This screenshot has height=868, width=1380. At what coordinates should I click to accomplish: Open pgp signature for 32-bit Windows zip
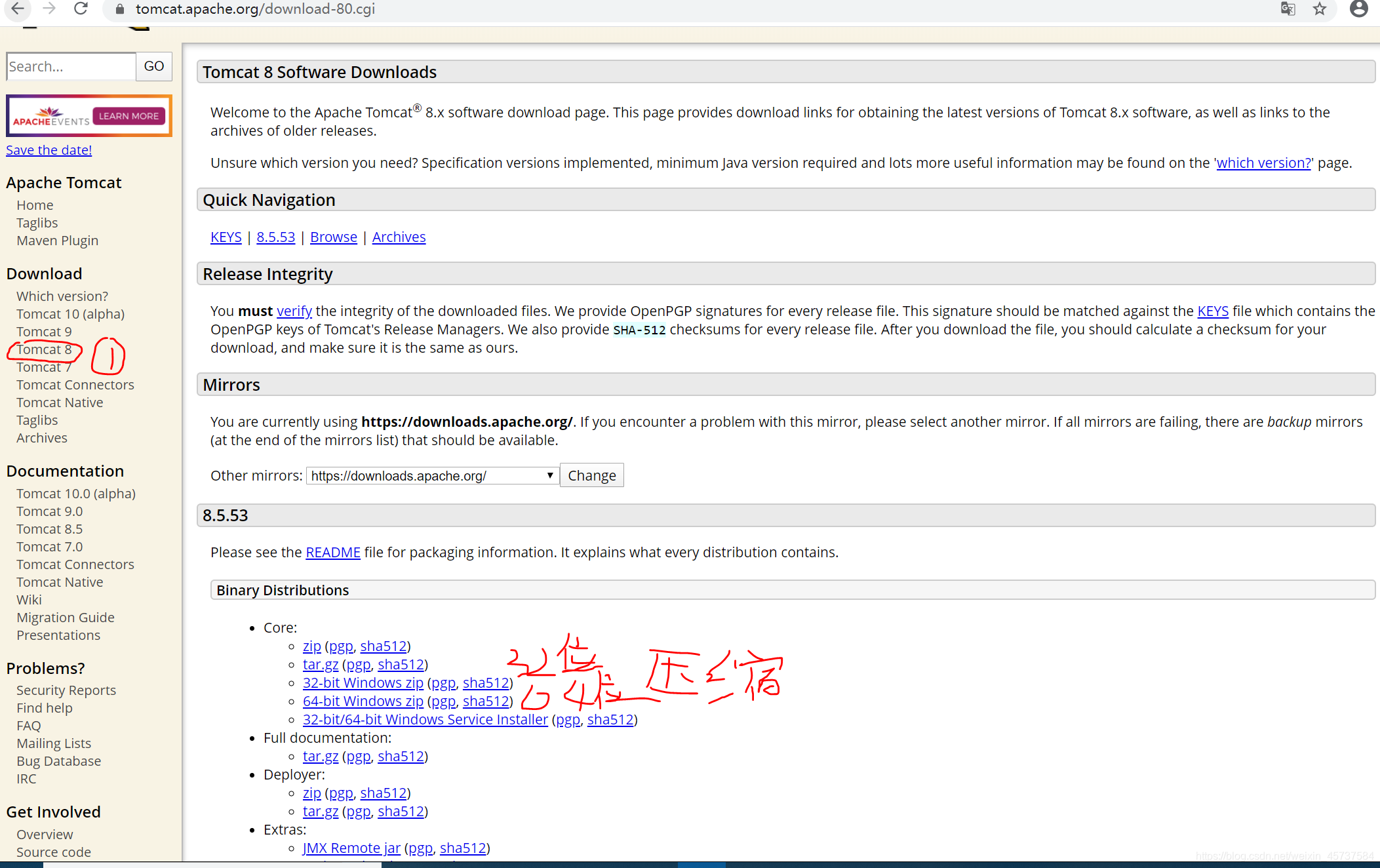click(444, 683)
